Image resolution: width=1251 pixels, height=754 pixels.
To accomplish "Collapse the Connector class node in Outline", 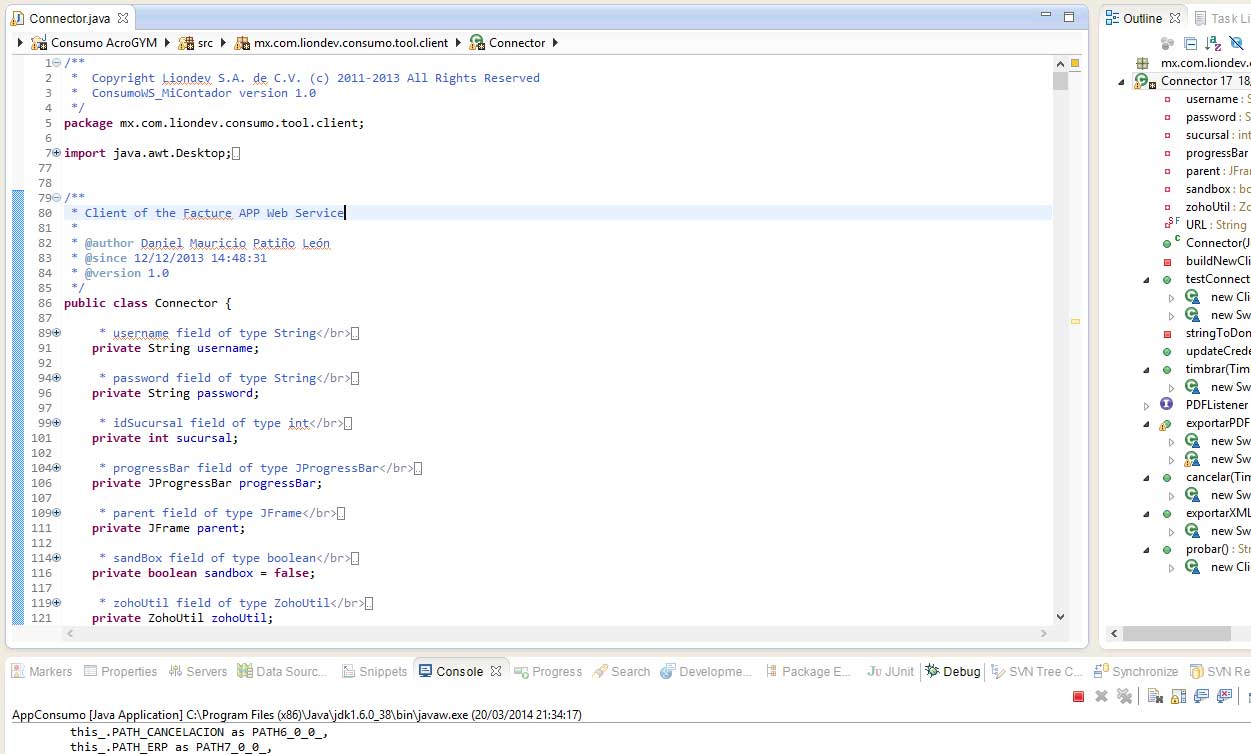I will 1121,82.
